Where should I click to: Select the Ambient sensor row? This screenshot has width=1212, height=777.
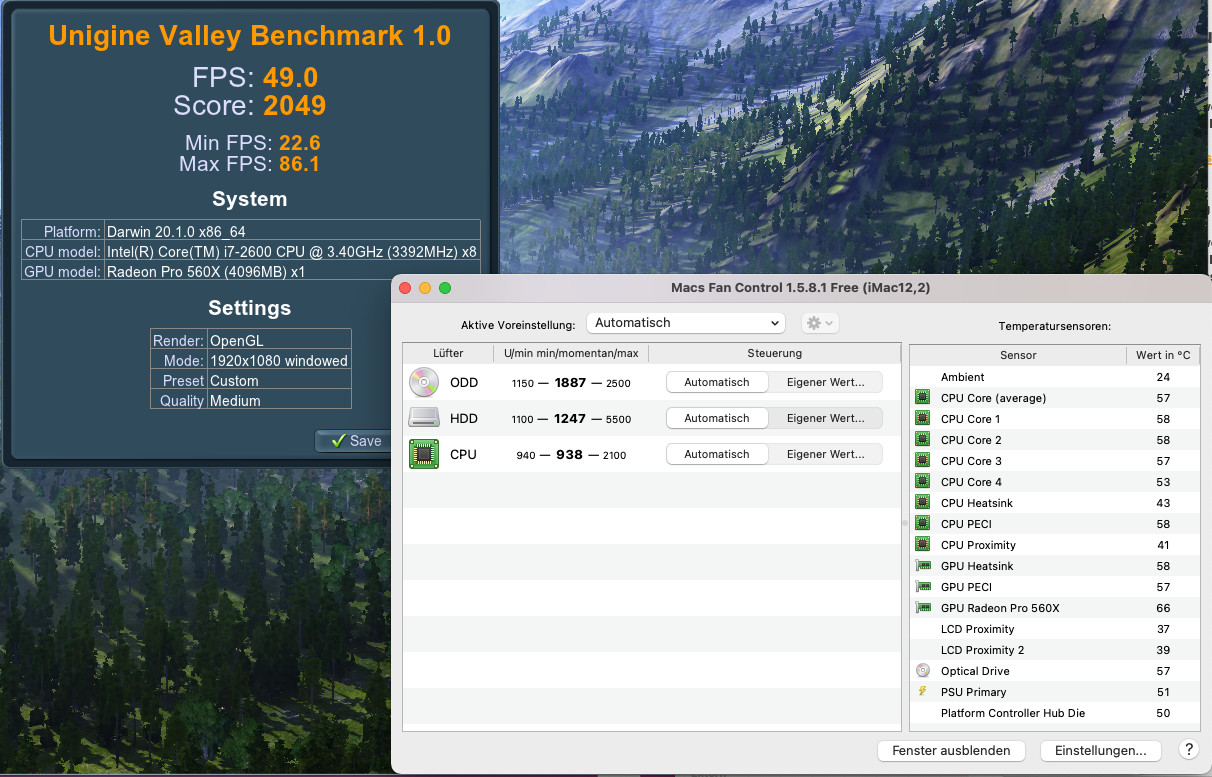[1055, 377]
